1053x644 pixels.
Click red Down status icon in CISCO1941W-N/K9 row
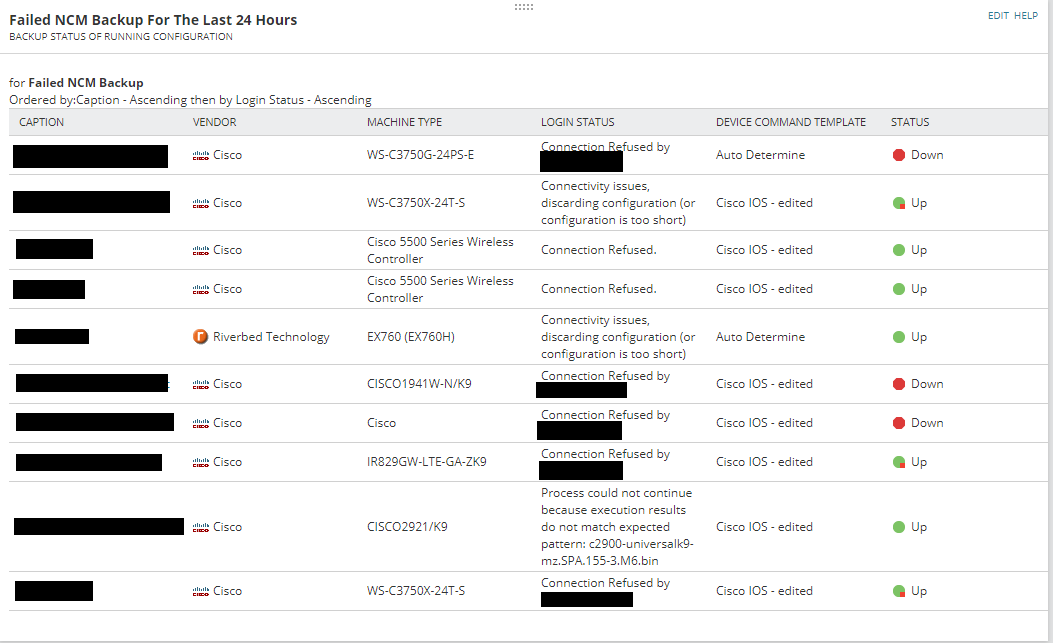coord(899,384)
